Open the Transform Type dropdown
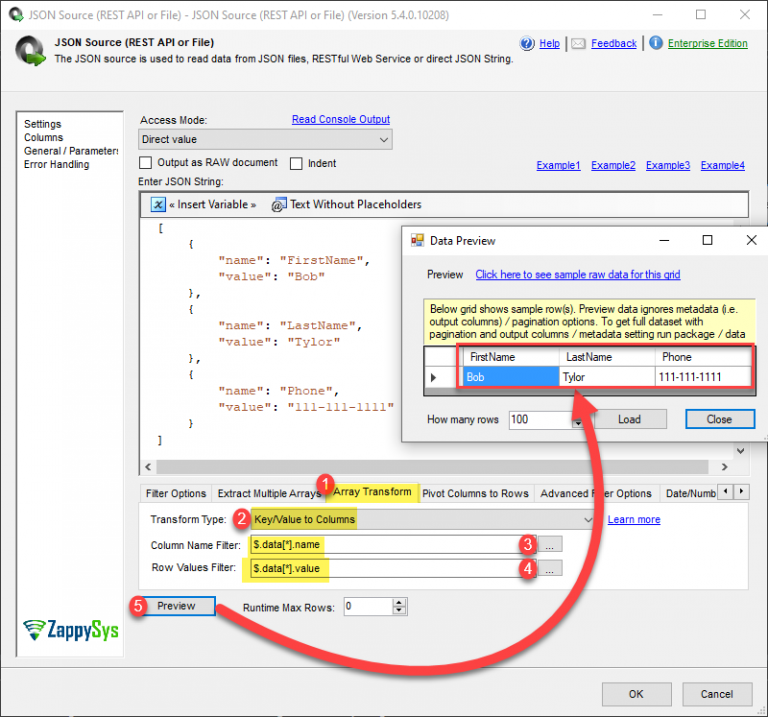 588,519
